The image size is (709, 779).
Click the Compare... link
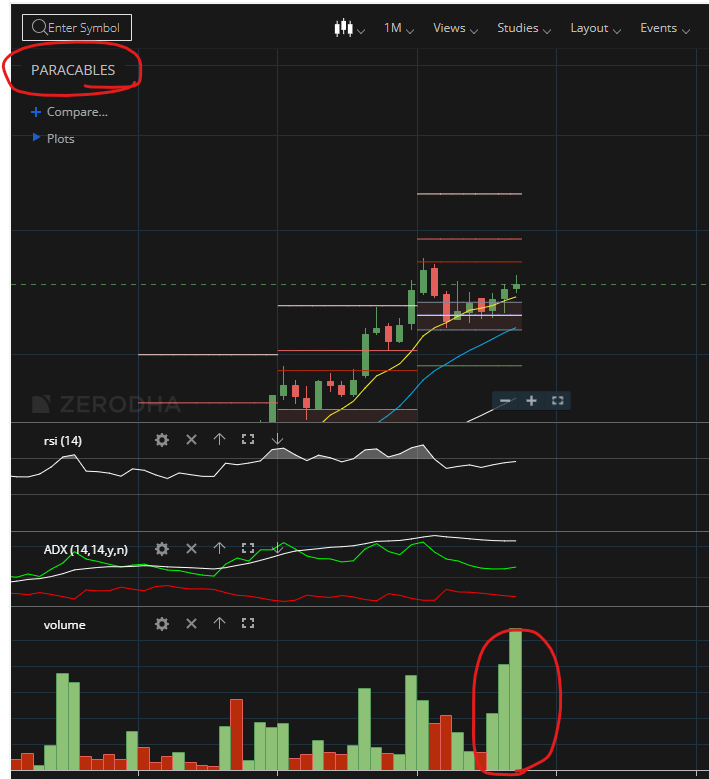(77, 112)
